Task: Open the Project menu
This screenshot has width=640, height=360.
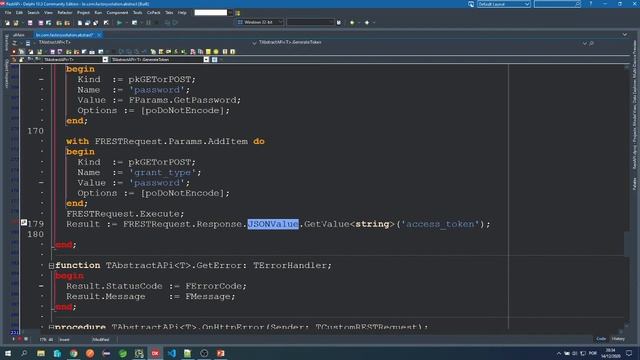Action: 83,13
